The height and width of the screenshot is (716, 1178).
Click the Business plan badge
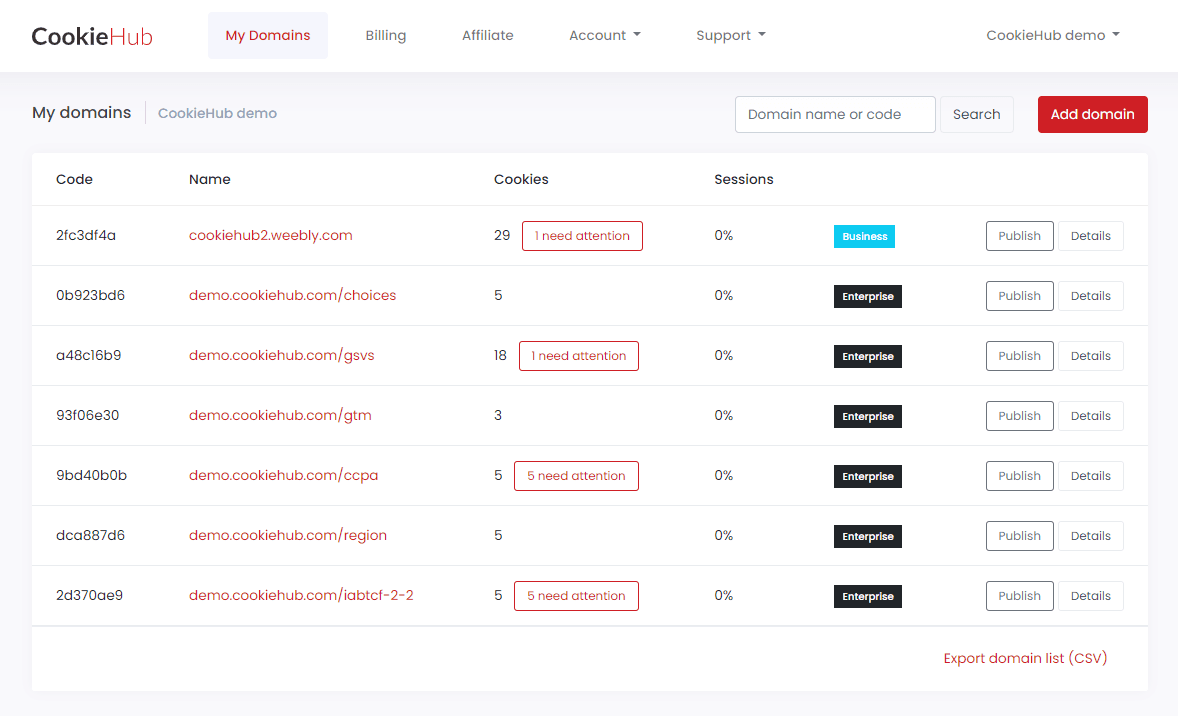pos(864,236)
